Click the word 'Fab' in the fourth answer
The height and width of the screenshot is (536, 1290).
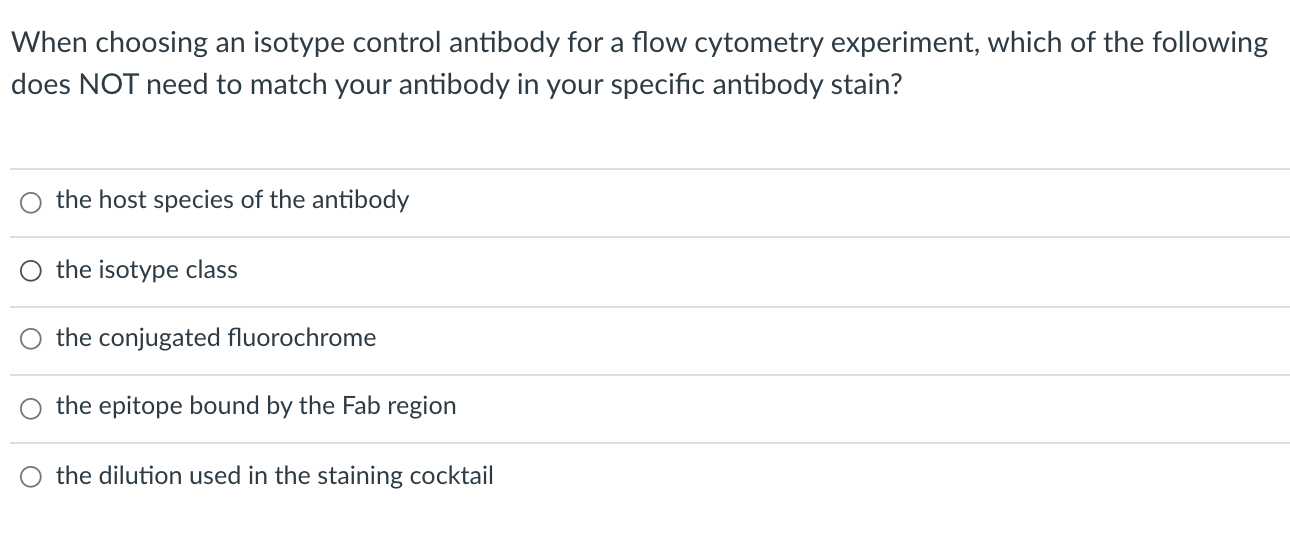[362, 406]
